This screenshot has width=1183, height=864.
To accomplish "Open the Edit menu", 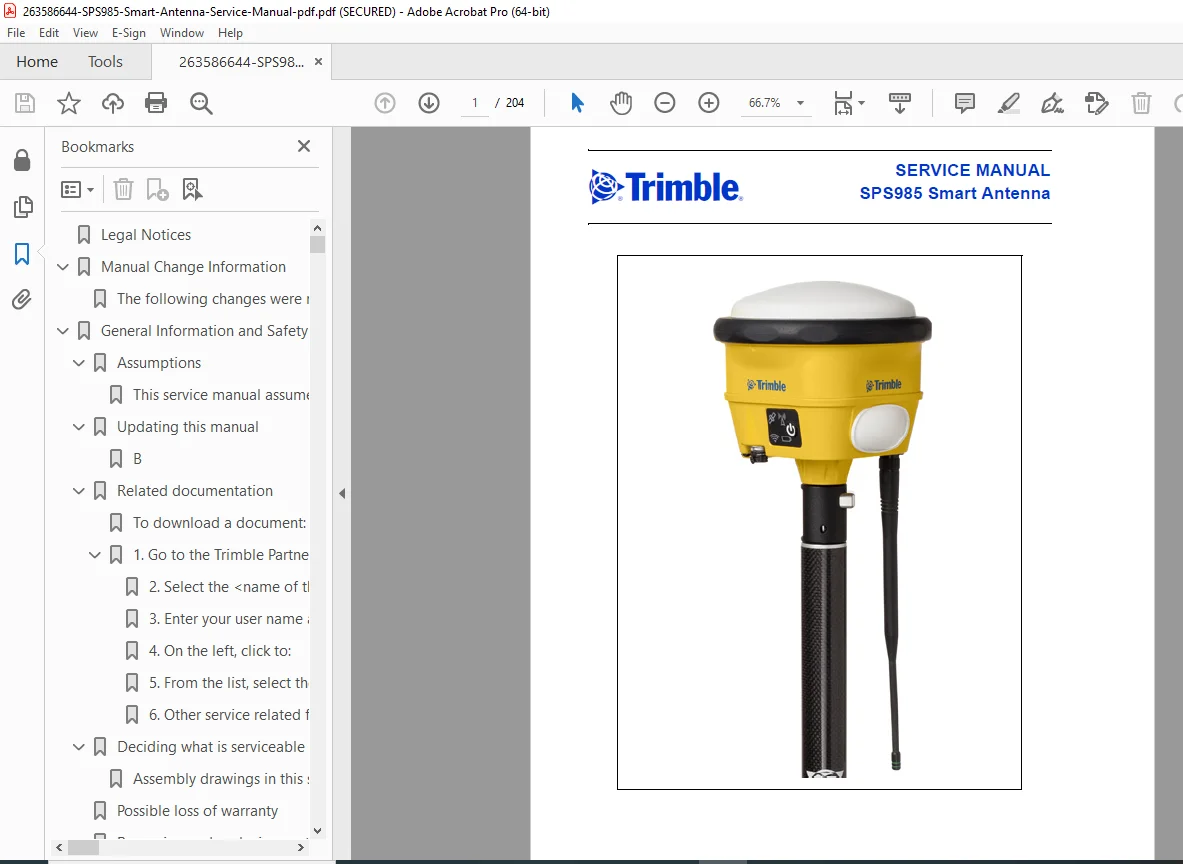I will point(49,32).
